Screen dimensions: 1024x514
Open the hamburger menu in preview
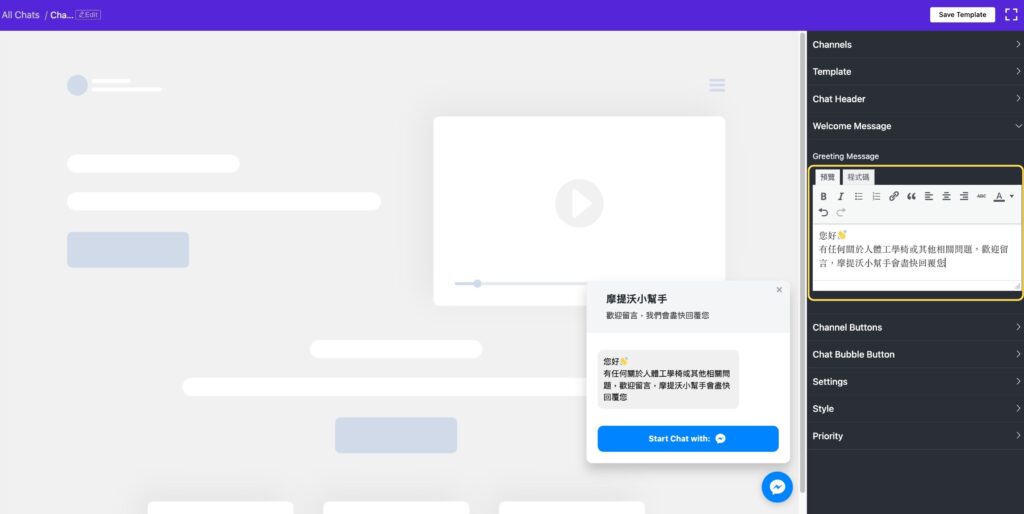[x=717, y=85]
